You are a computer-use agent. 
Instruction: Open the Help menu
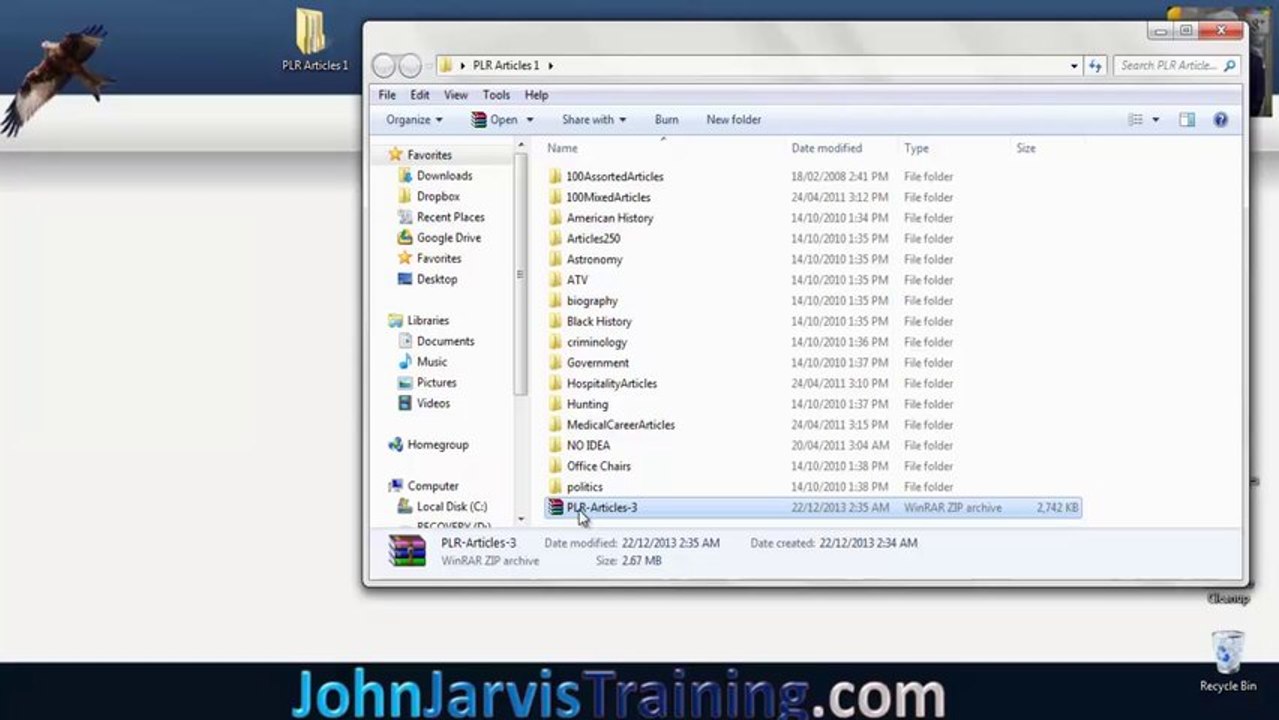(536, 95)
